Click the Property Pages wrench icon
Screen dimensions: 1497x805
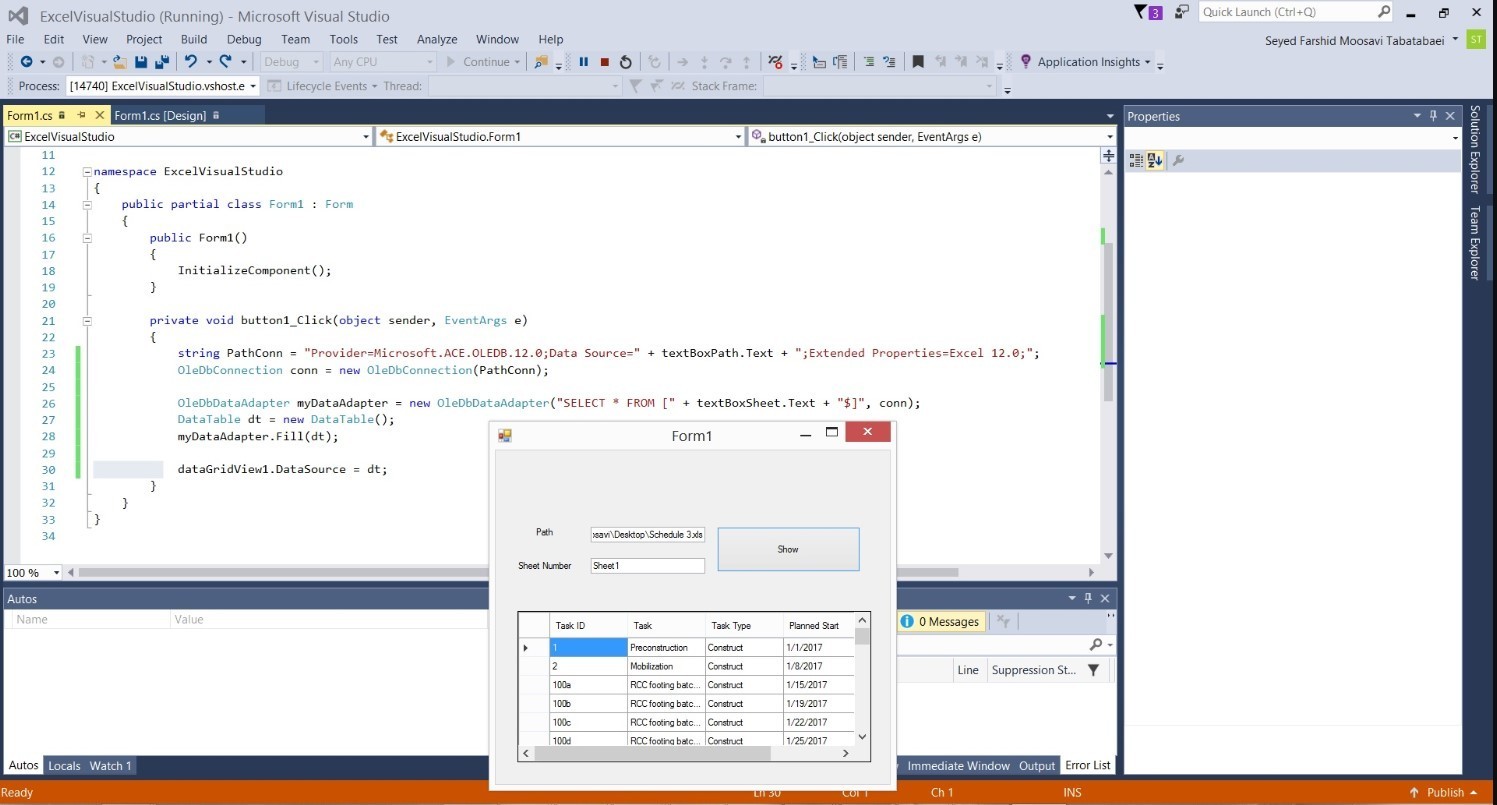1178,160
